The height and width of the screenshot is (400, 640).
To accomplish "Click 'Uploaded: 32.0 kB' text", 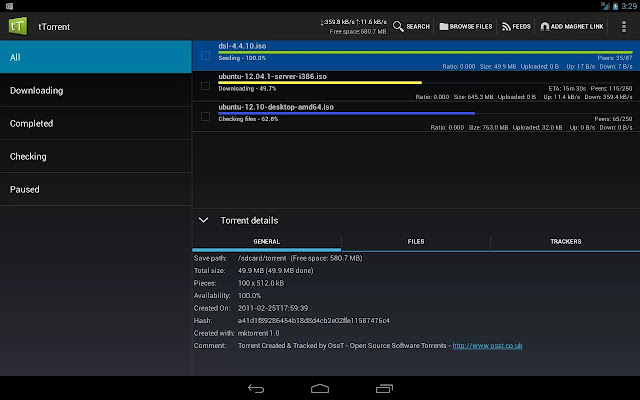I will (x=538, y=128).
